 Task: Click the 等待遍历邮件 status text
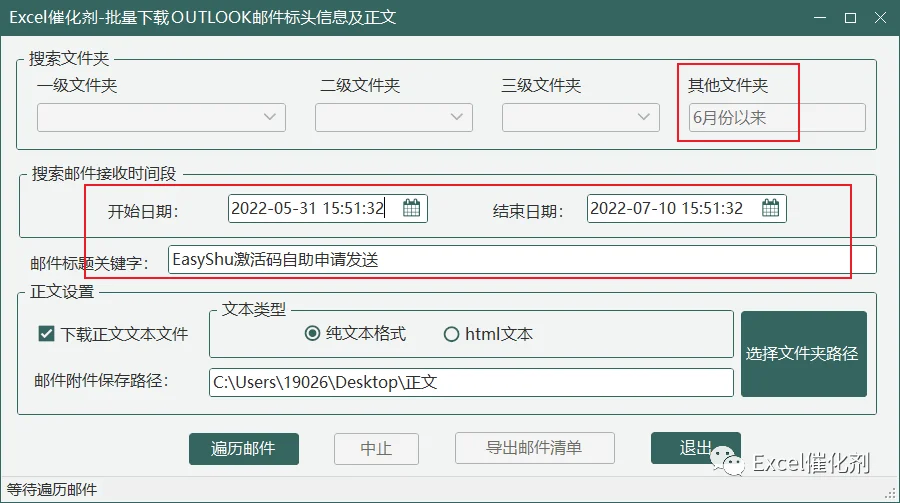[52, 490]
